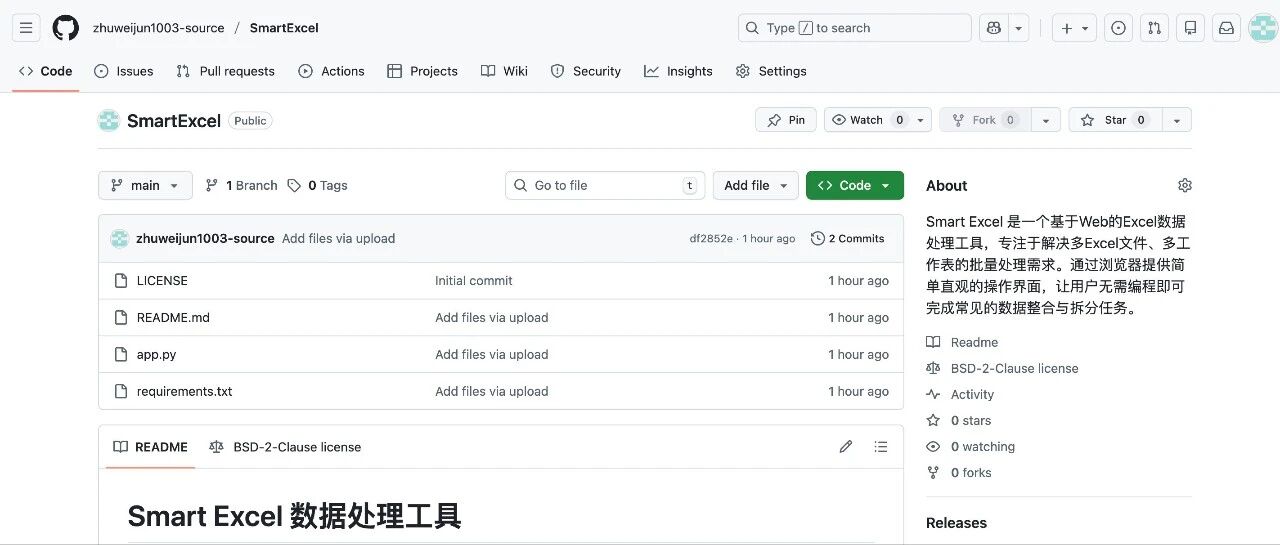Screen dimensions: 1280x545
Task: Click file icon beside requirements.txt
Action: point(120,391)
